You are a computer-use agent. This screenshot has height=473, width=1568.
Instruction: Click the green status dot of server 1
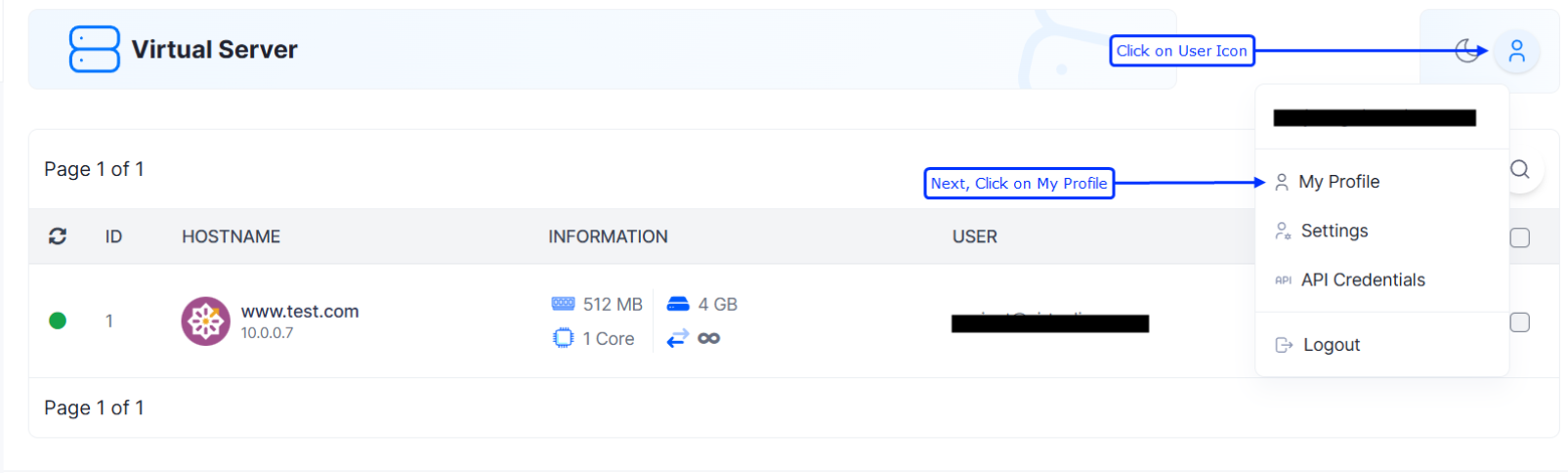pyautogui.click(x=58, y=321)
